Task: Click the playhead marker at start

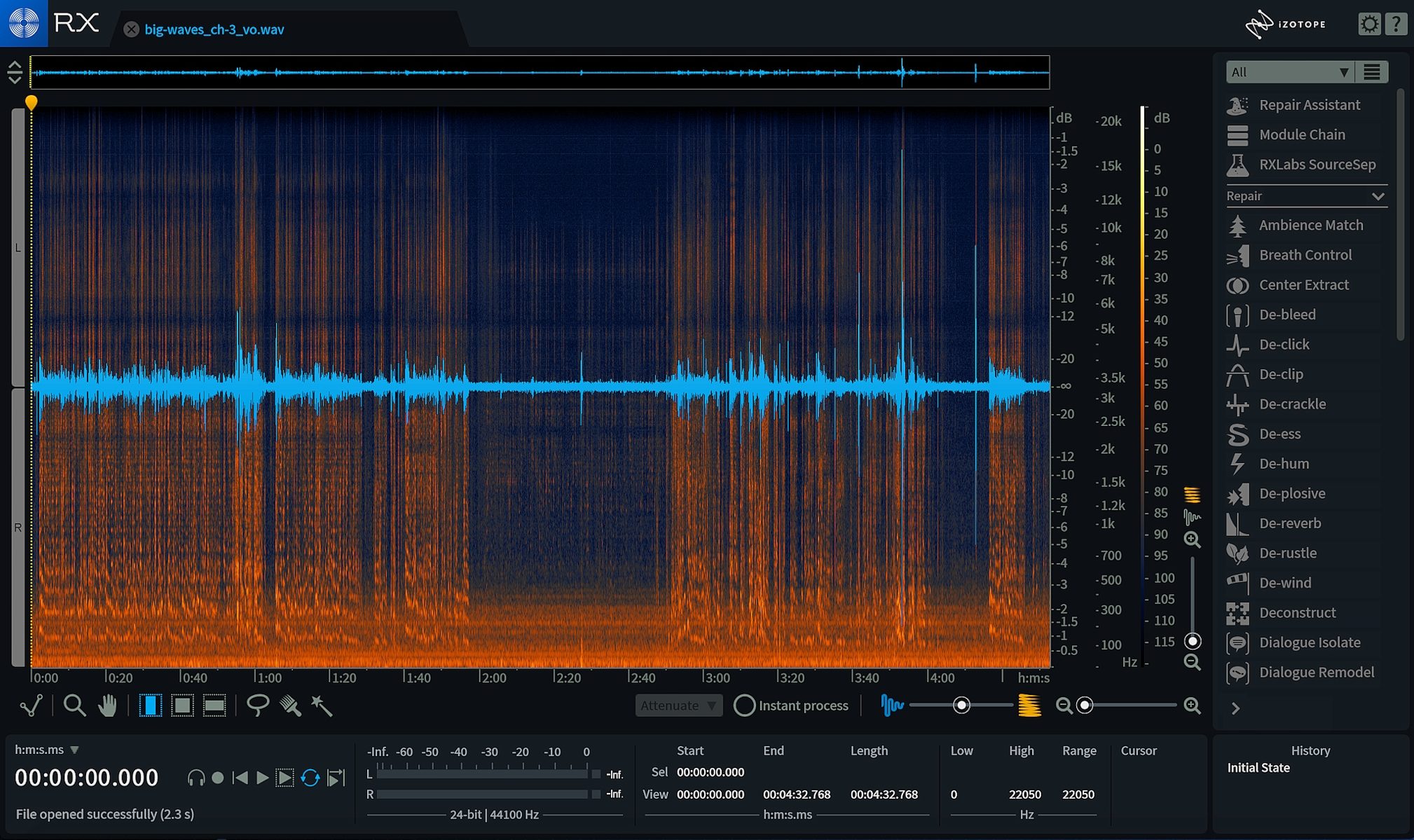Action: coord(31,103)
